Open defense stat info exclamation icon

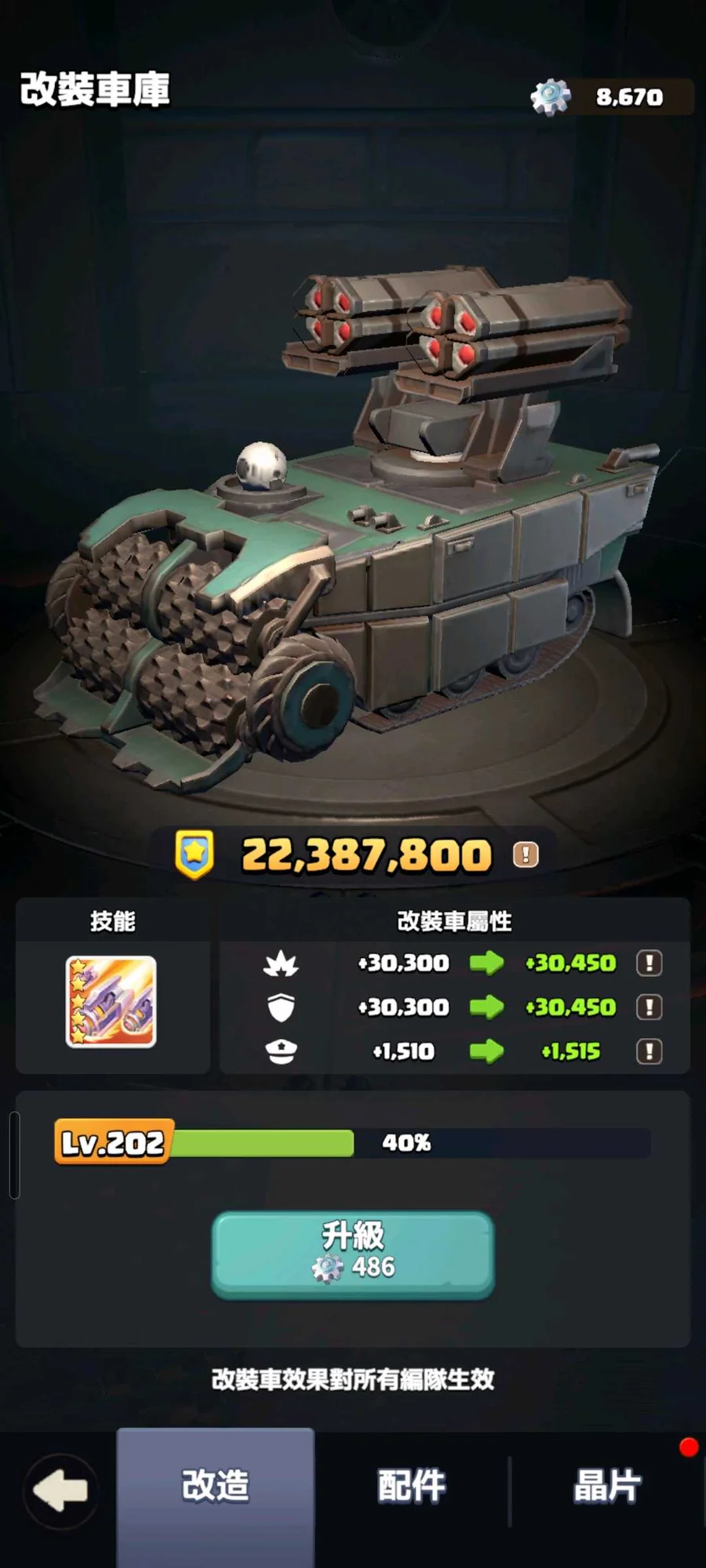pyautogui.click(x=649, y=1007)
